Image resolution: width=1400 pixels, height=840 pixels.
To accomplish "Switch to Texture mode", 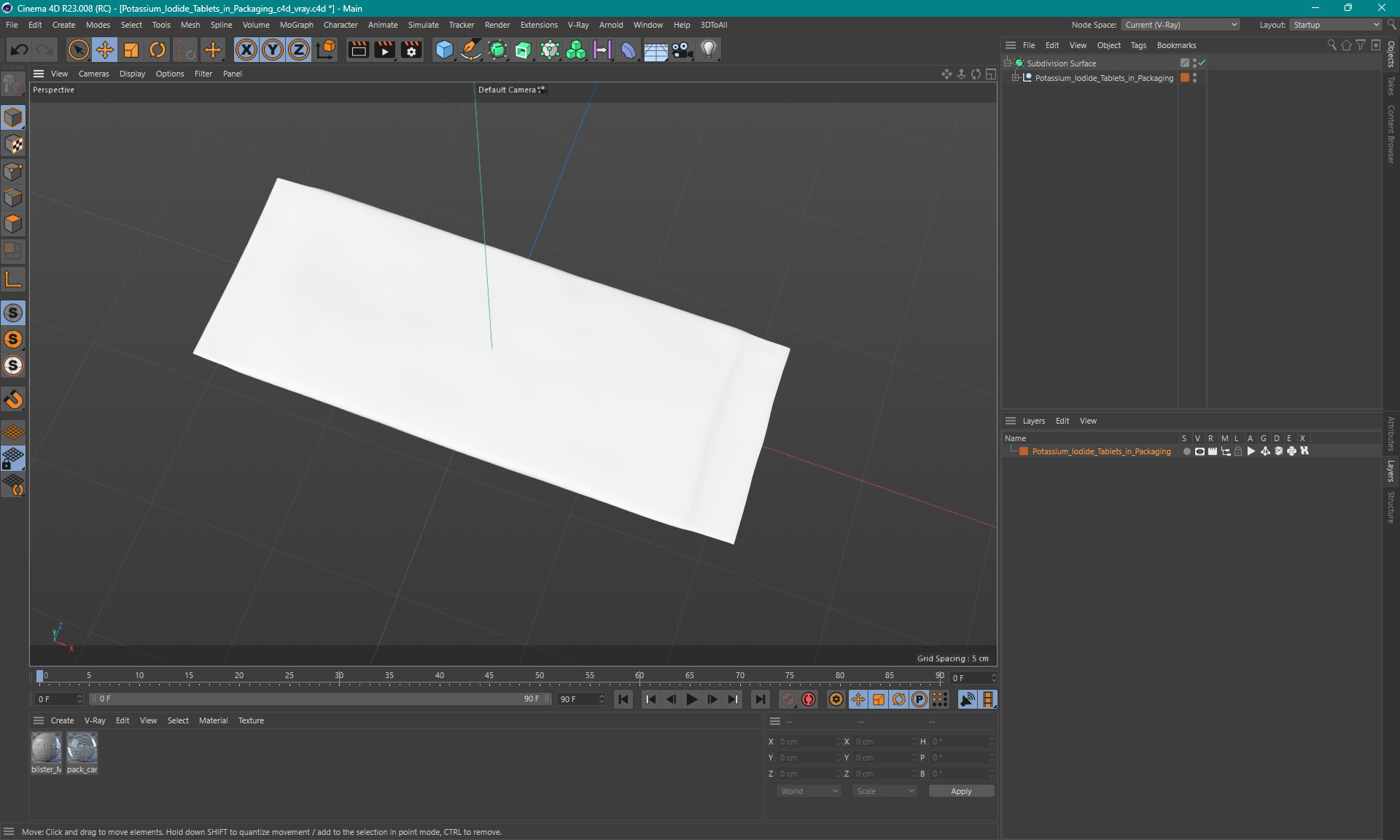I will [13, 144].
